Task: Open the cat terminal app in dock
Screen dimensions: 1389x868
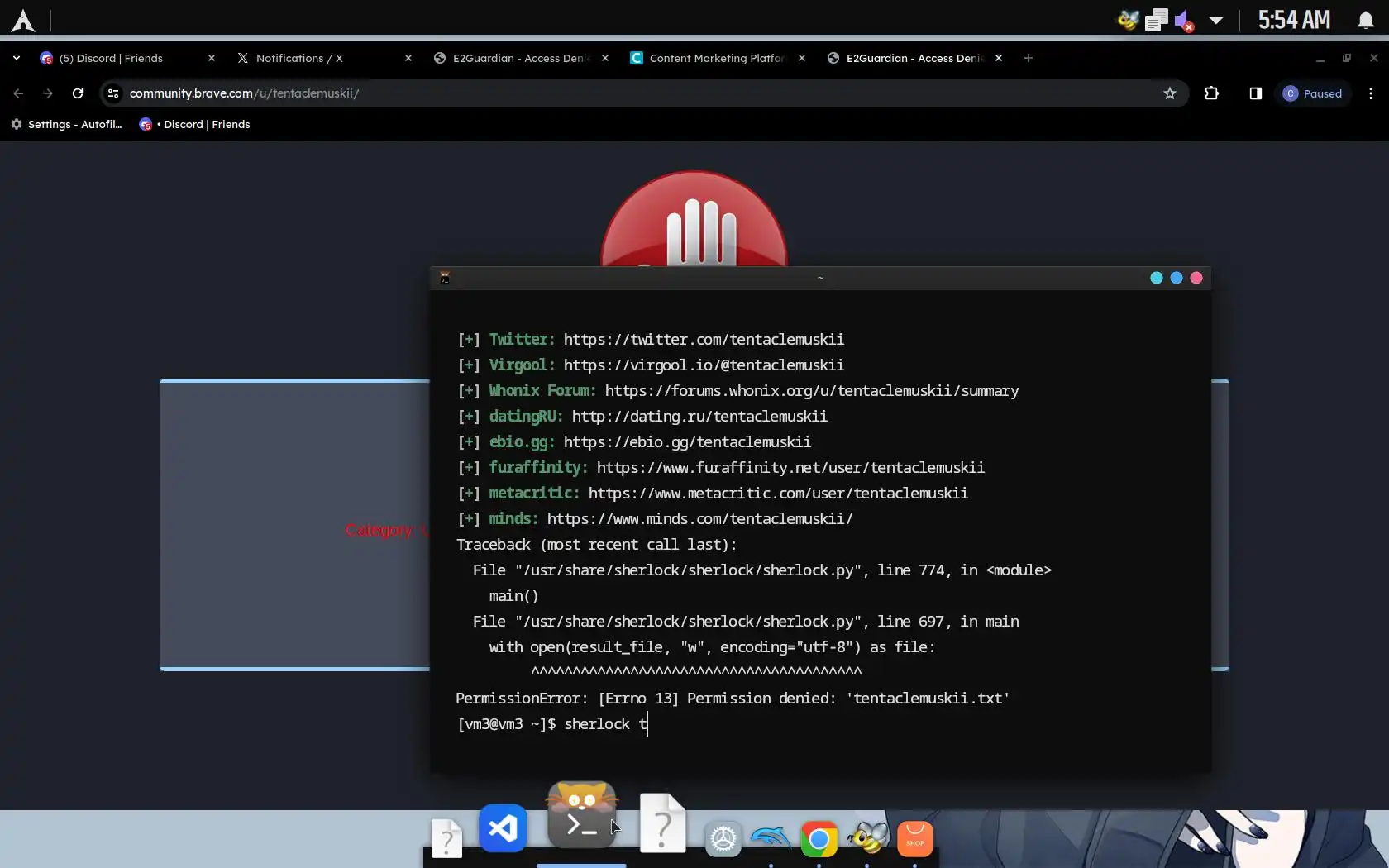Action: (x=582, y=815)
